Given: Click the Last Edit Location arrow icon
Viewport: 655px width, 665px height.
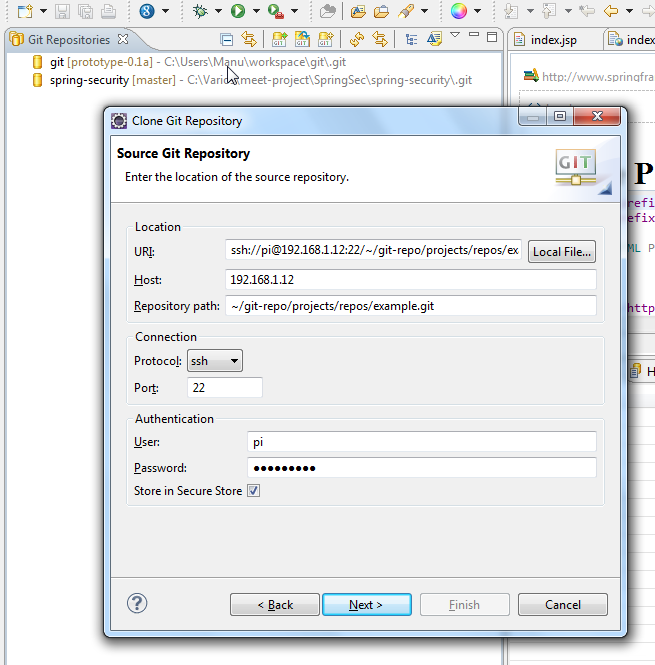Looking at the screenshot, I should (587, 11).
